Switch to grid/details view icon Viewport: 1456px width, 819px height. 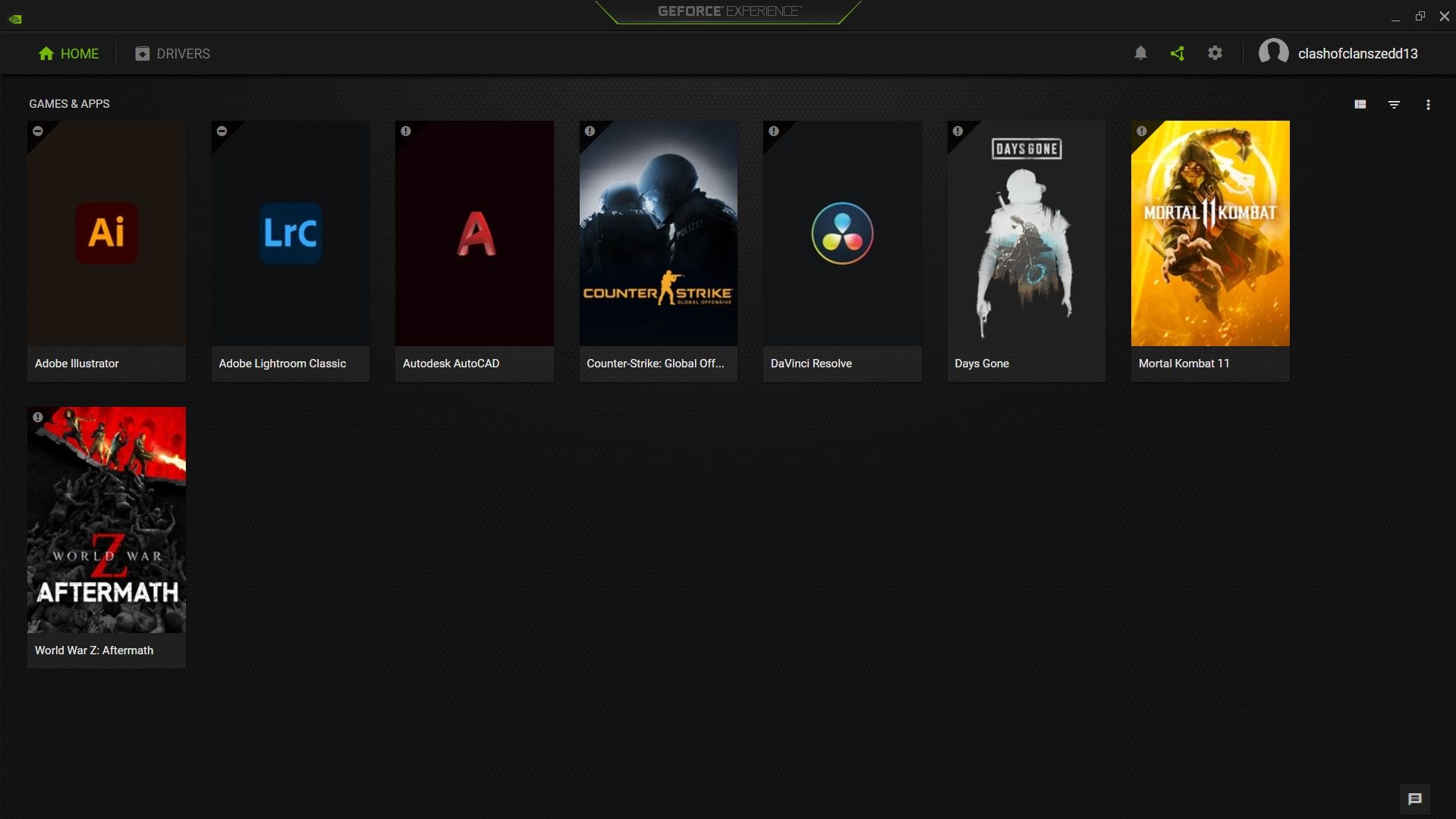(x=1360, y=105)
